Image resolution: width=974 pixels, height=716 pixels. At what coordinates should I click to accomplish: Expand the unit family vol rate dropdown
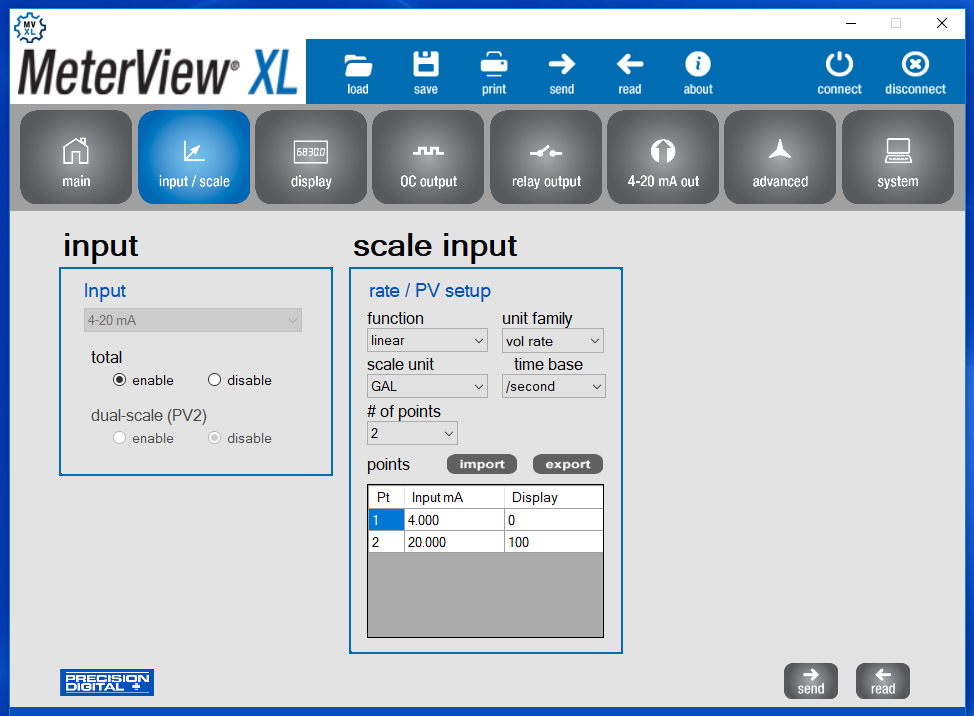pos(553,341)
